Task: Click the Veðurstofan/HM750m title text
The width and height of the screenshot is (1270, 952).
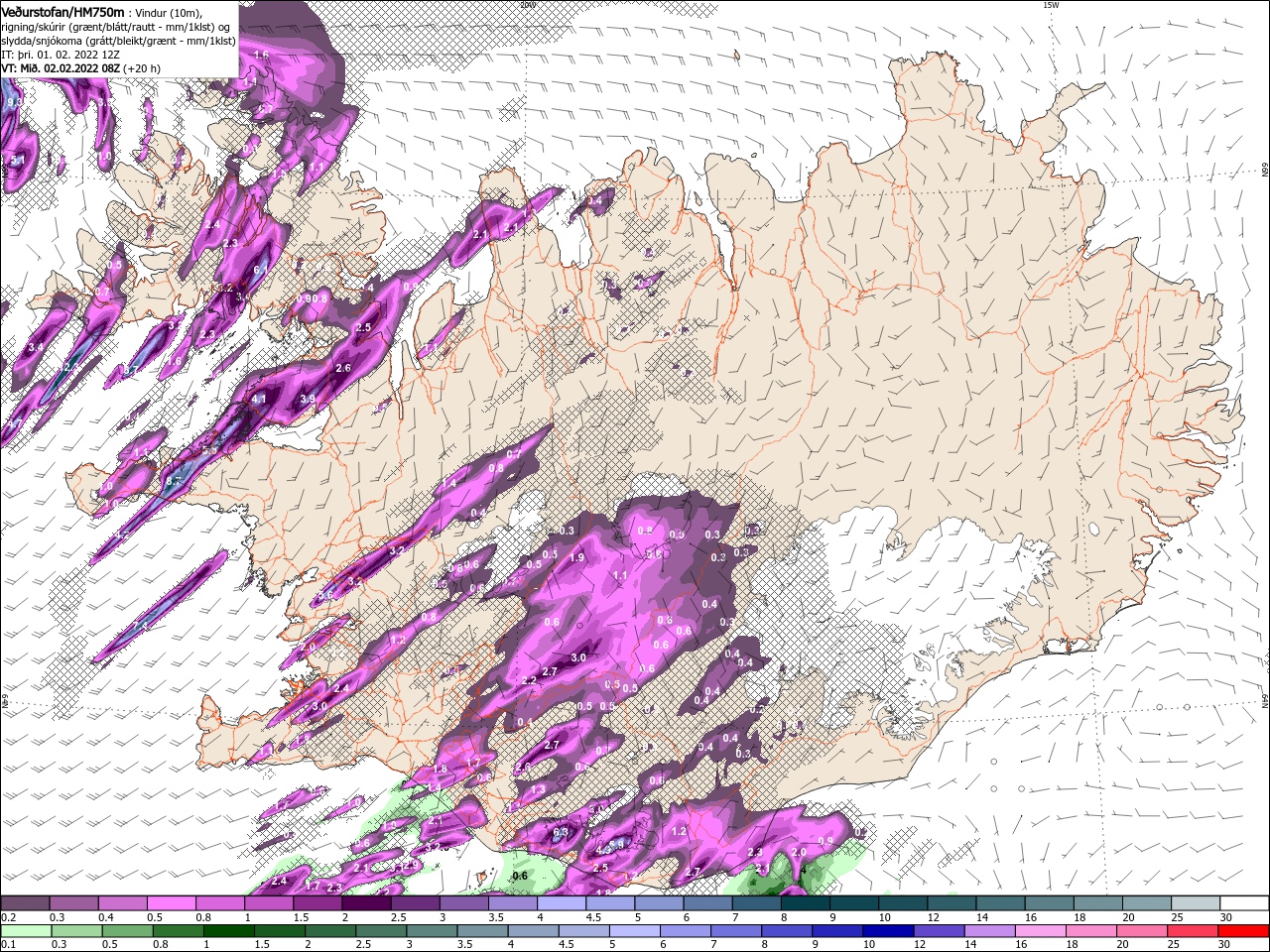Action: coord(63,11)
